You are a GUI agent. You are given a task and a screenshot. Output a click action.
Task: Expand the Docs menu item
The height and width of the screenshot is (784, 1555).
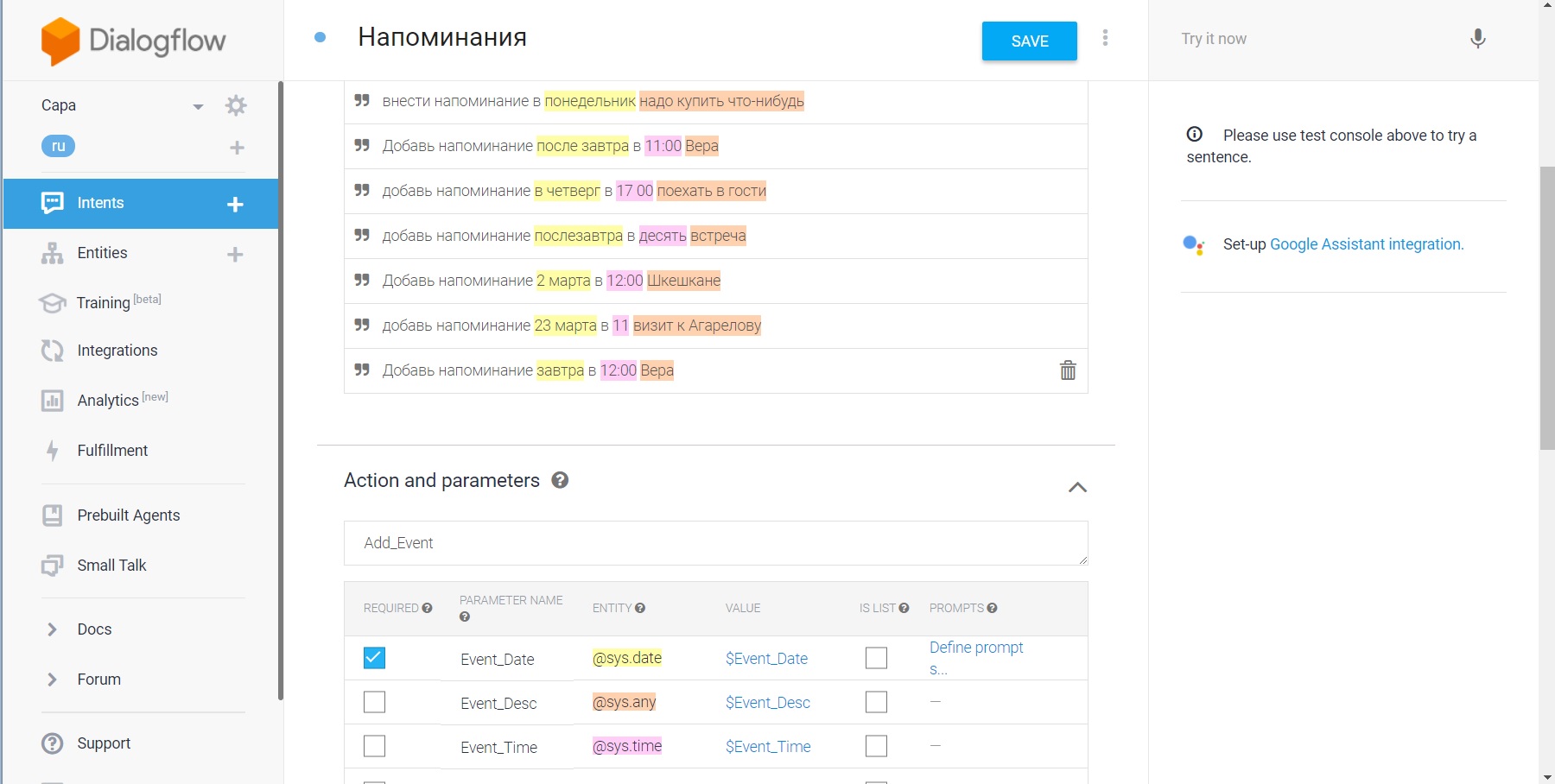click(94, 629)
